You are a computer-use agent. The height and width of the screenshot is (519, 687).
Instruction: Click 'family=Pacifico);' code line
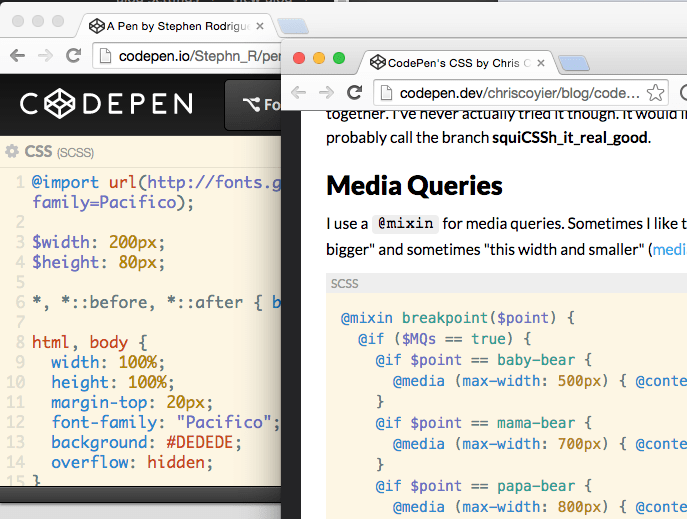[x=113, y=202]
